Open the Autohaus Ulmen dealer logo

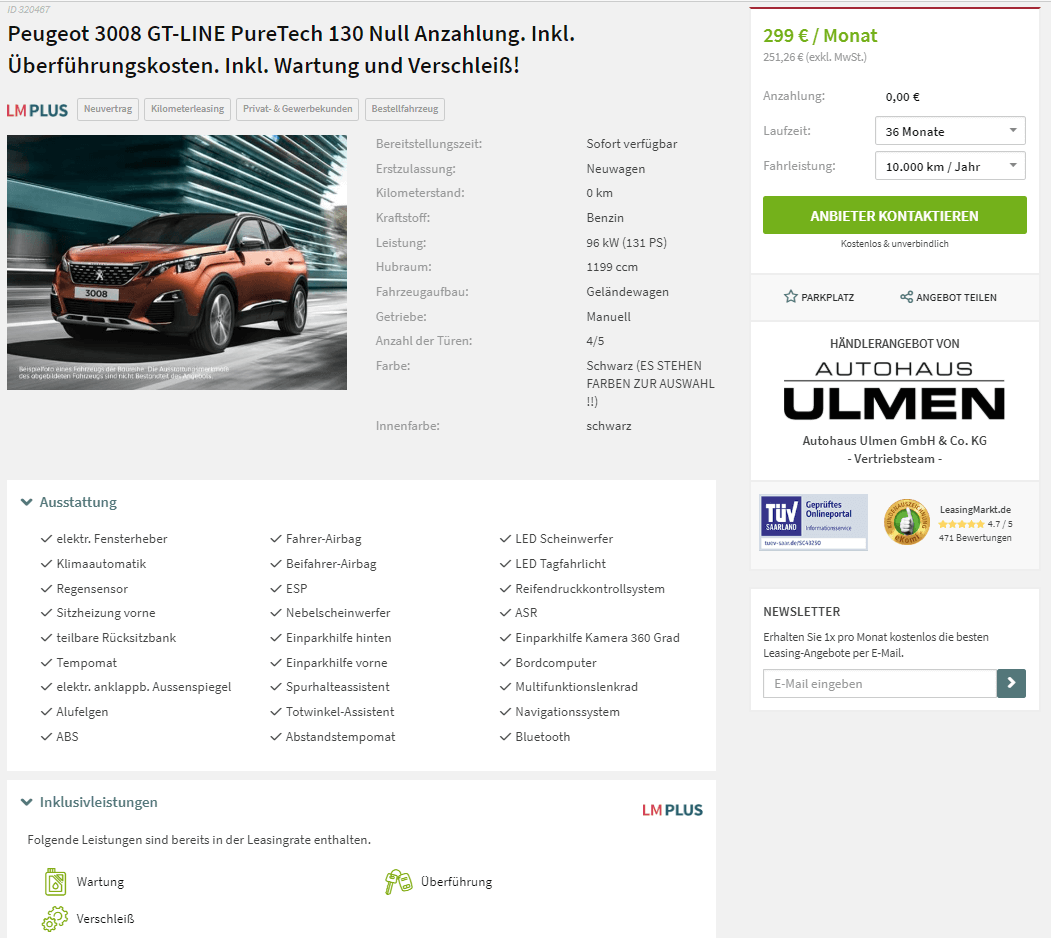point(894,391)
